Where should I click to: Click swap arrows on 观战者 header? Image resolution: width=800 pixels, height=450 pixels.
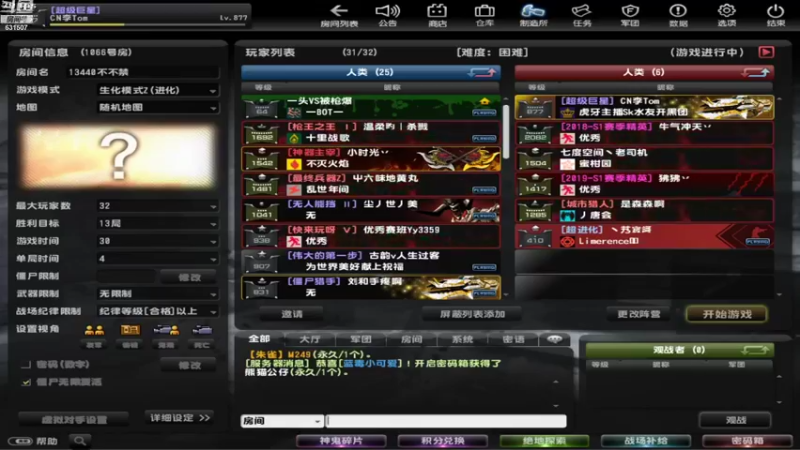755,350
